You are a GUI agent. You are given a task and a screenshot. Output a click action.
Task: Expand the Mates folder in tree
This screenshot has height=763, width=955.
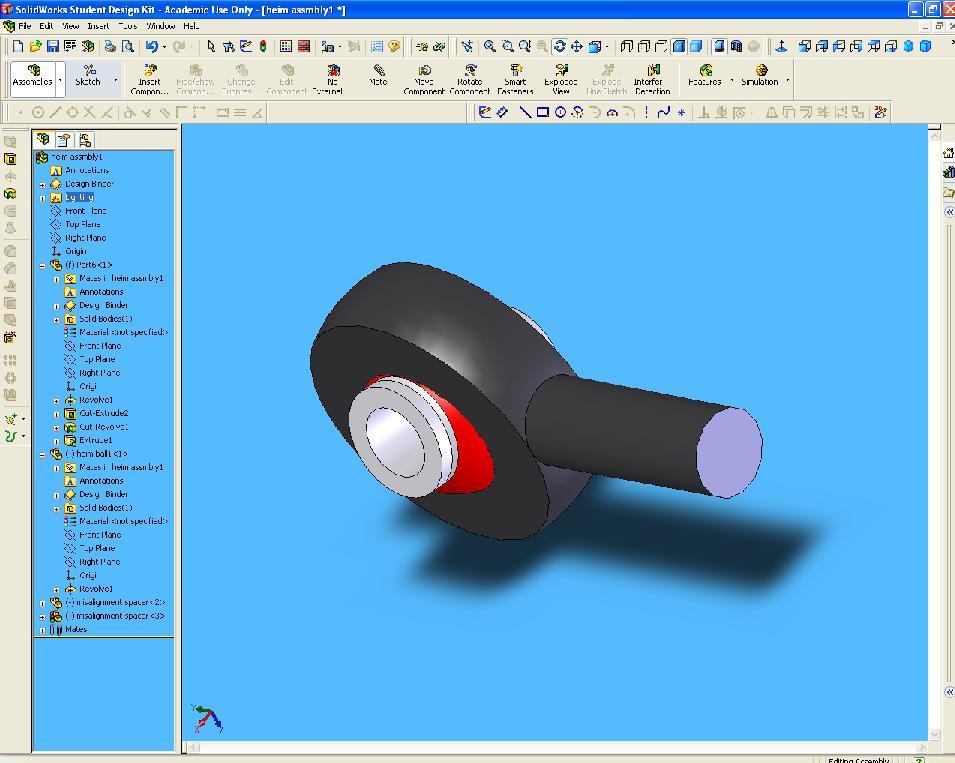(x=42, y=630)
